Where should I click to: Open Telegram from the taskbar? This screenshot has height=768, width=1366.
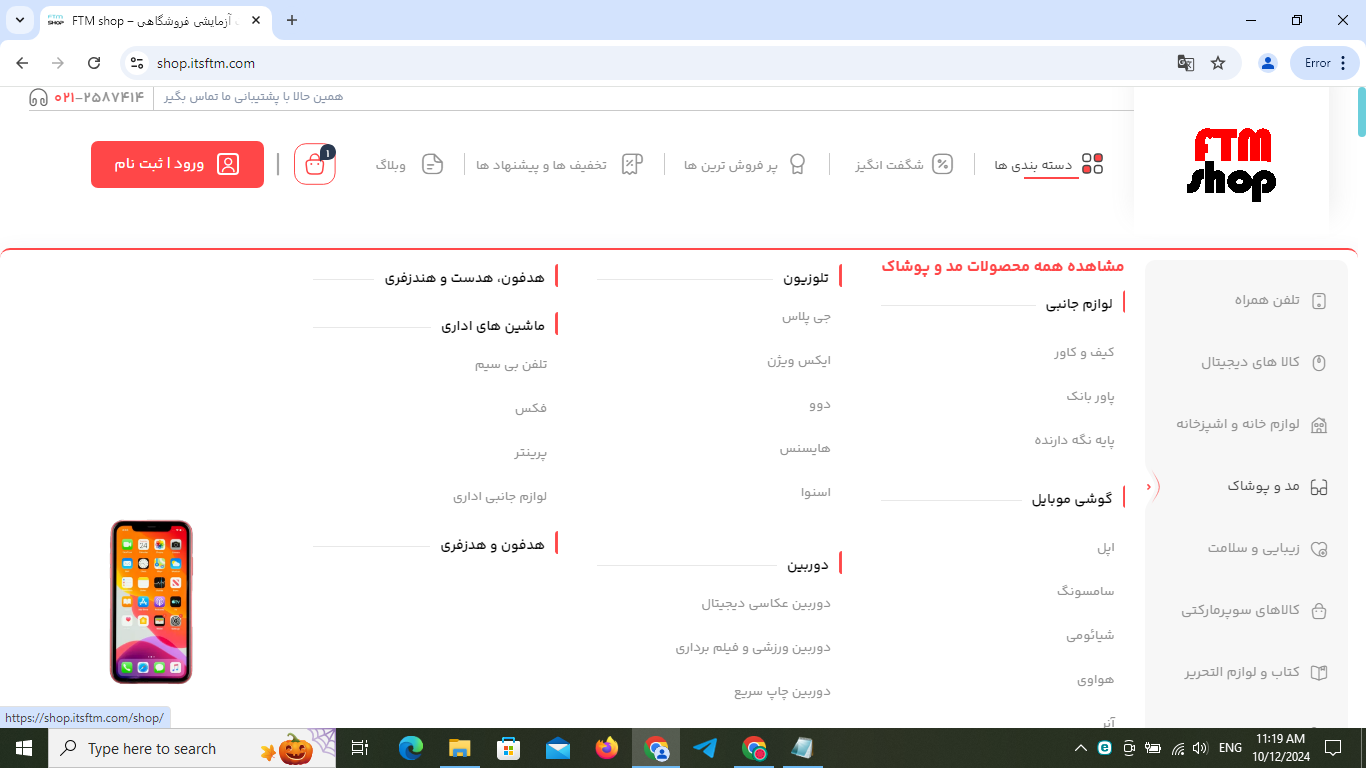[705, 748]
